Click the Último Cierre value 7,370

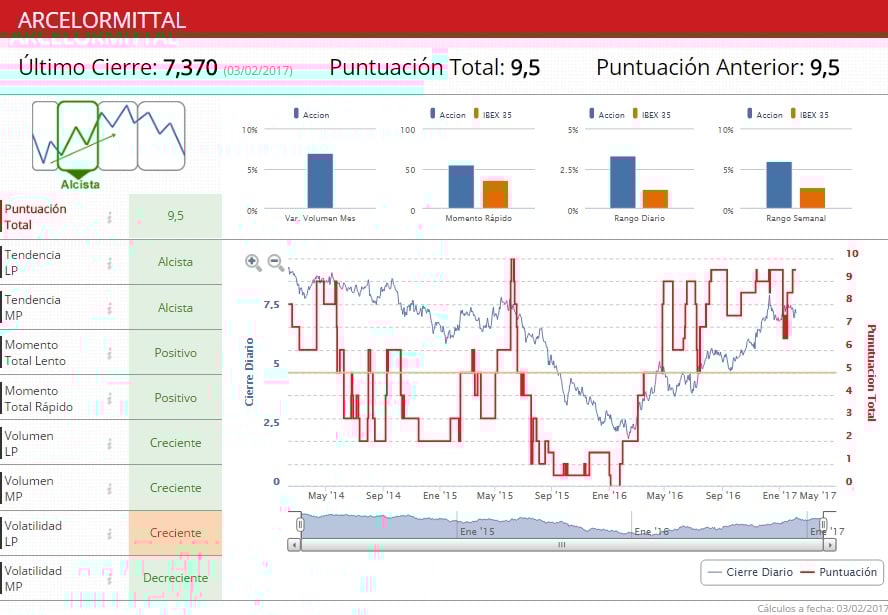(x=190, y=67)
